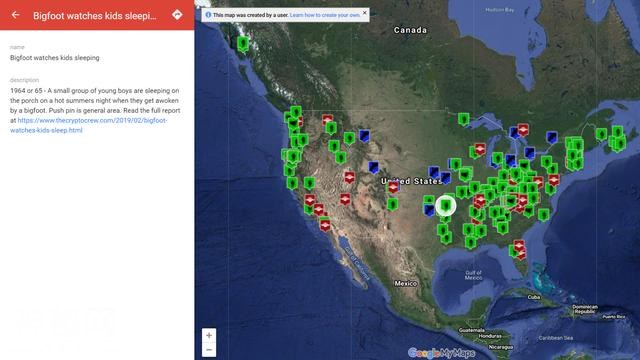Select the red pin in Wisconsin
640x360 pixels.
pyautogui.click(x=480, y=149)
